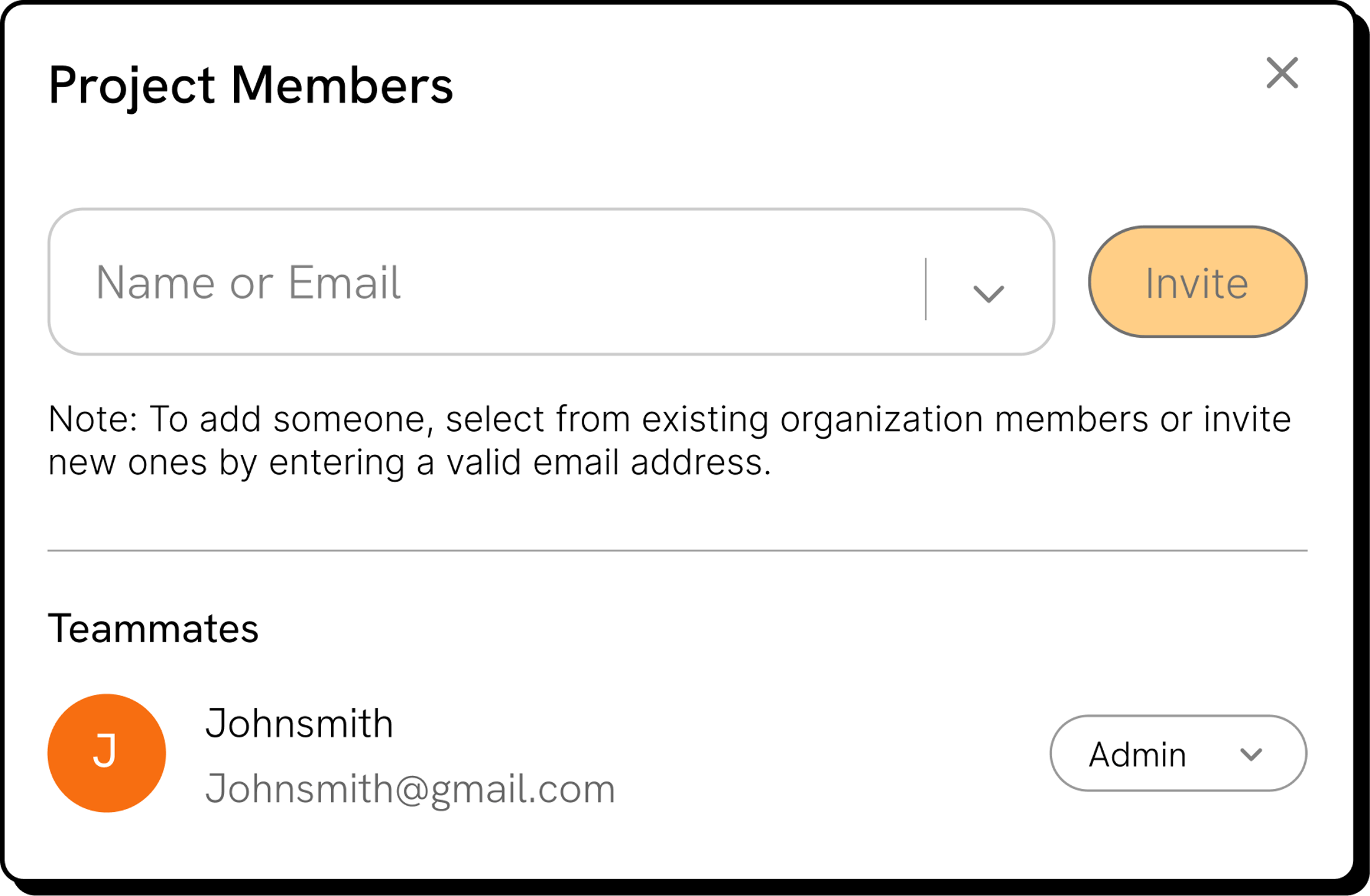Click the orange J avatar icon
The height and width of the screenshot is (896, 1370).
106,753
